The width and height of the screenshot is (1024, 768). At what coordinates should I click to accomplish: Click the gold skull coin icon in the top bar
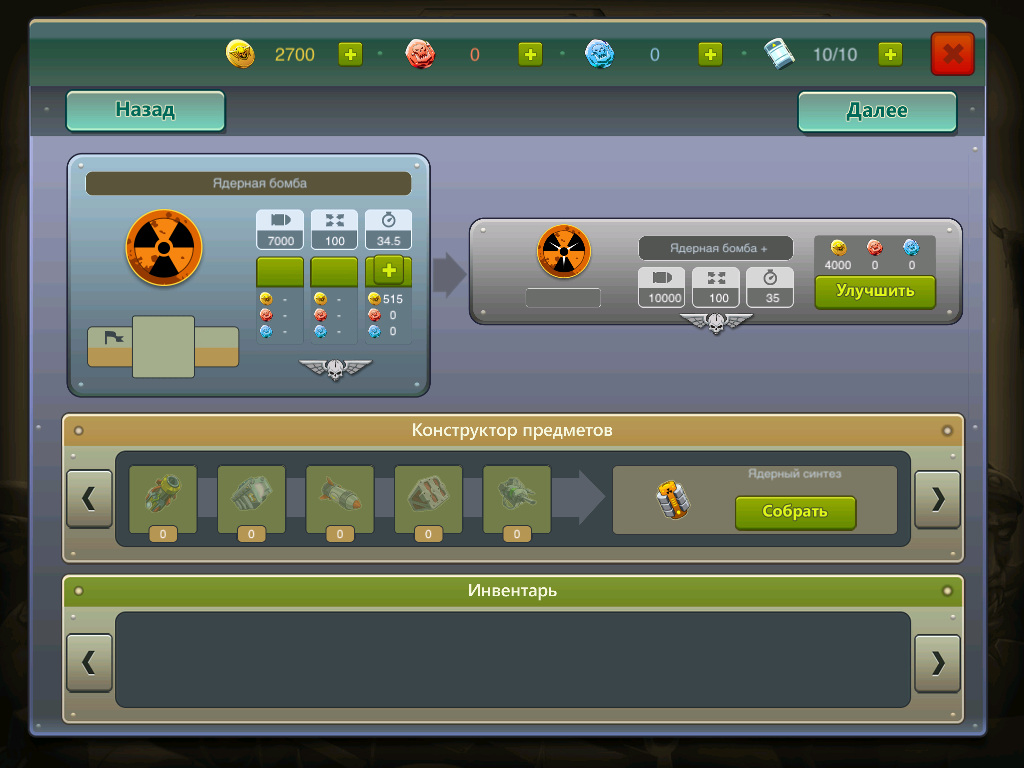240,54
